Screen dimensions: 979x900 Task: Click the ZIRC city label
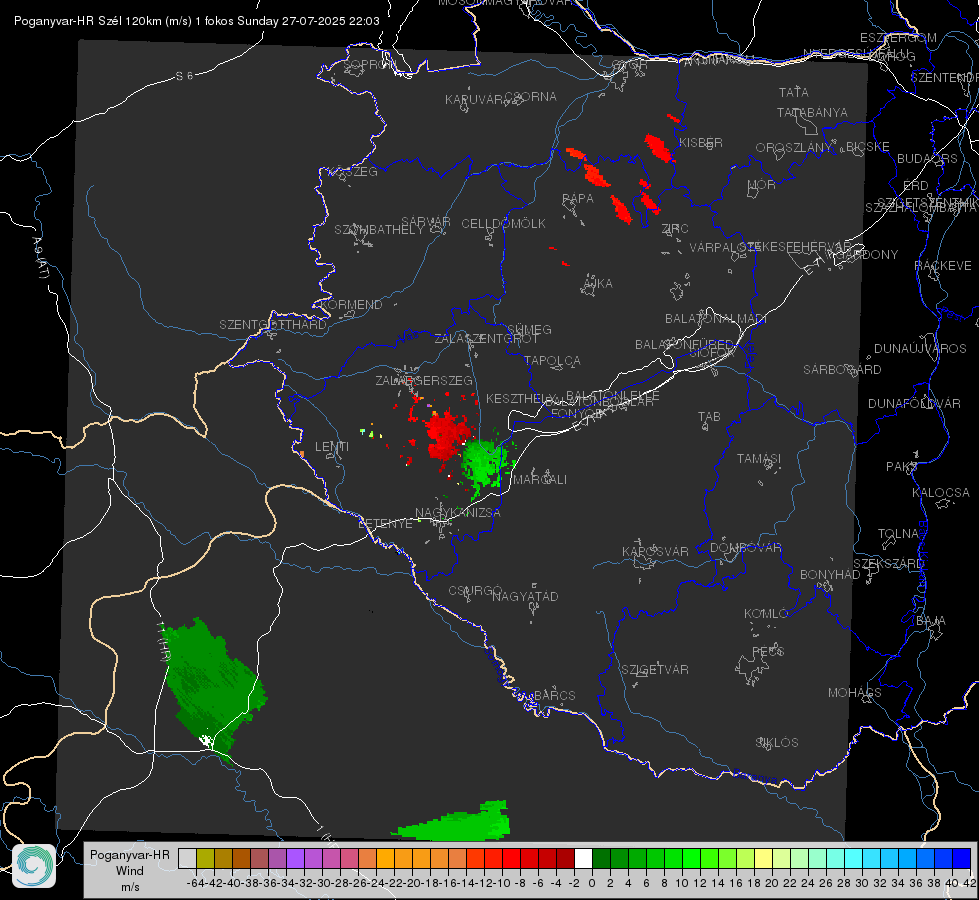coord(675,229)
